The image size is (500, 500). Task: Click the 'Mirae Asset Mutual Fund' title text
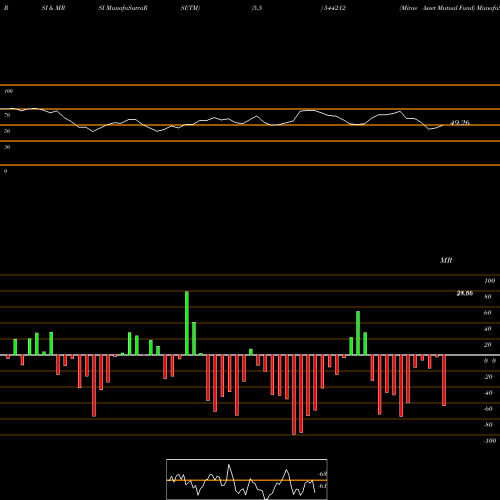[437, 8]
